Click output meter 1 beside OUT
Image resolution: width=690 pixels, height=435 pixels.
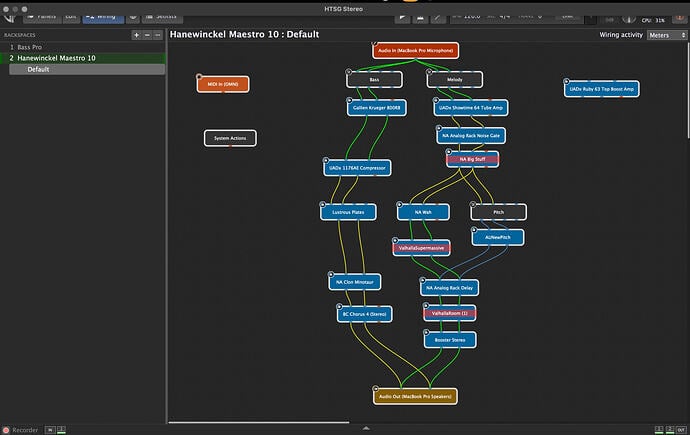click(659, 430)
